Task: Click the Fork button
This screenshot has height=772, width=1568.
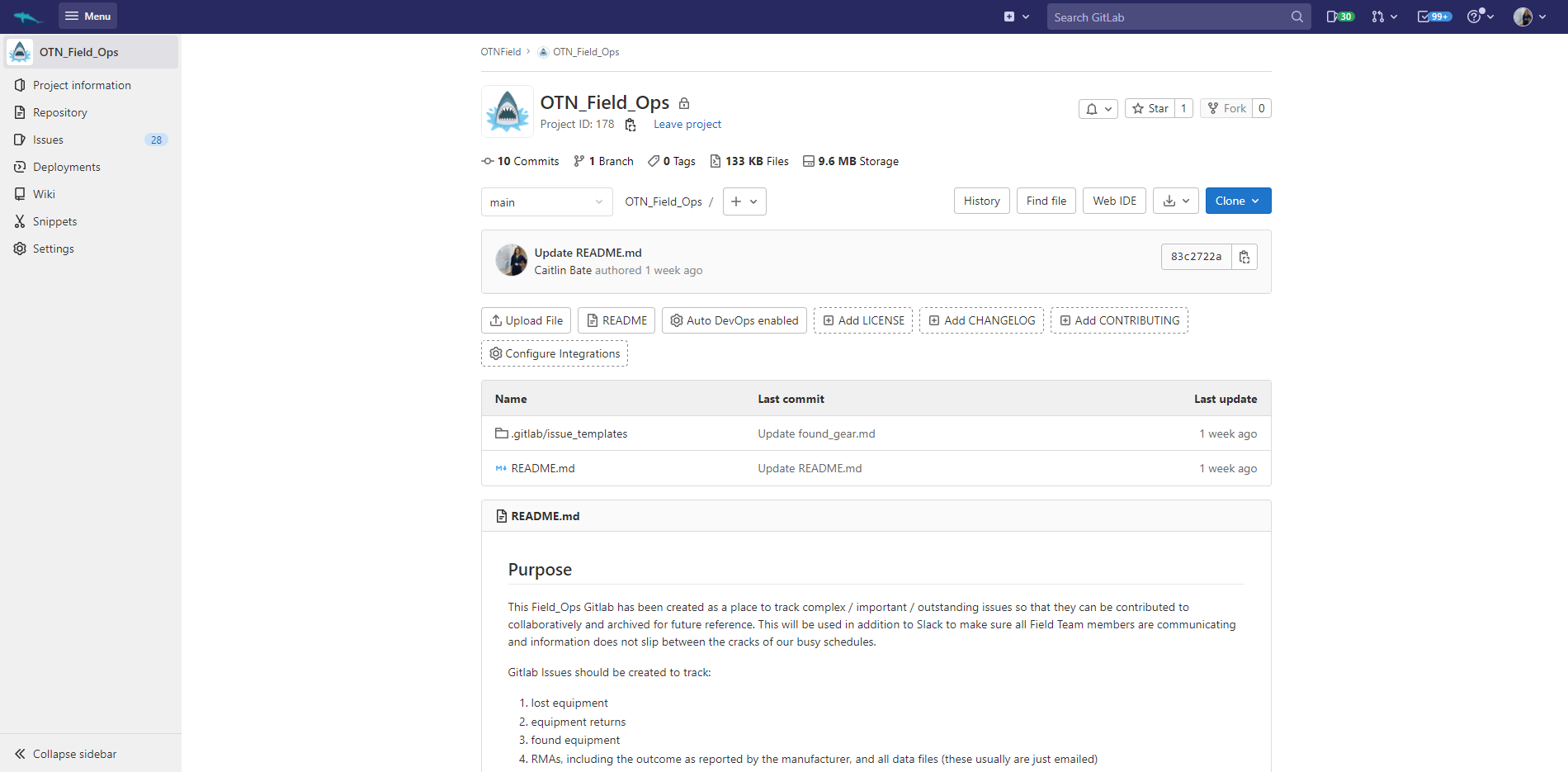Action: click(x=1226, y=108)
